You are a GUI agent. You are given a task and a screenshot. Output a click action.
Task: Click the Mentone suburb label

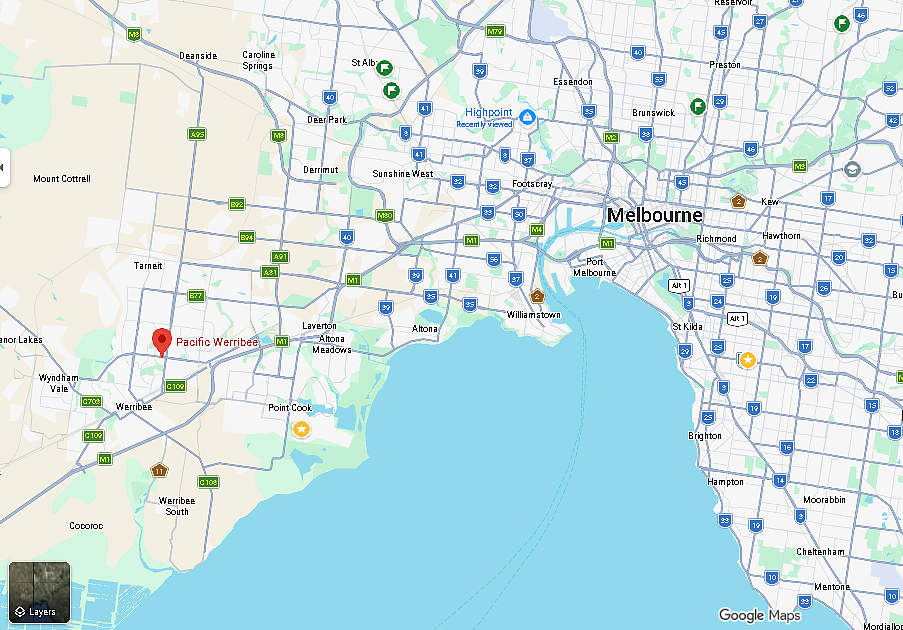coord(832,587)
